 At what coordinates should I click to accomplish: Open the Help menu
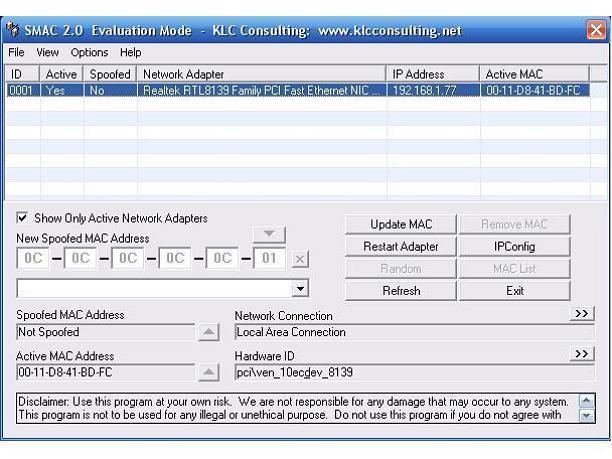pyautogui.click(x=130, y=52)
